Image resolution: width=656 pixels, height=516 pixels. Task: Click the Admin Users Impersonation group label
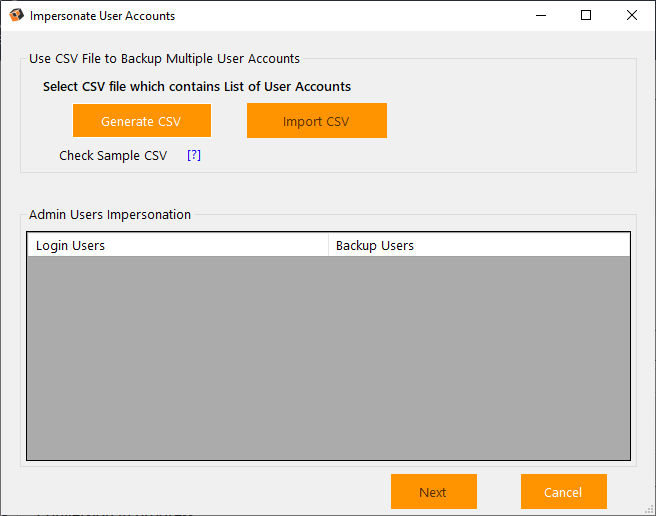(109, 214)
